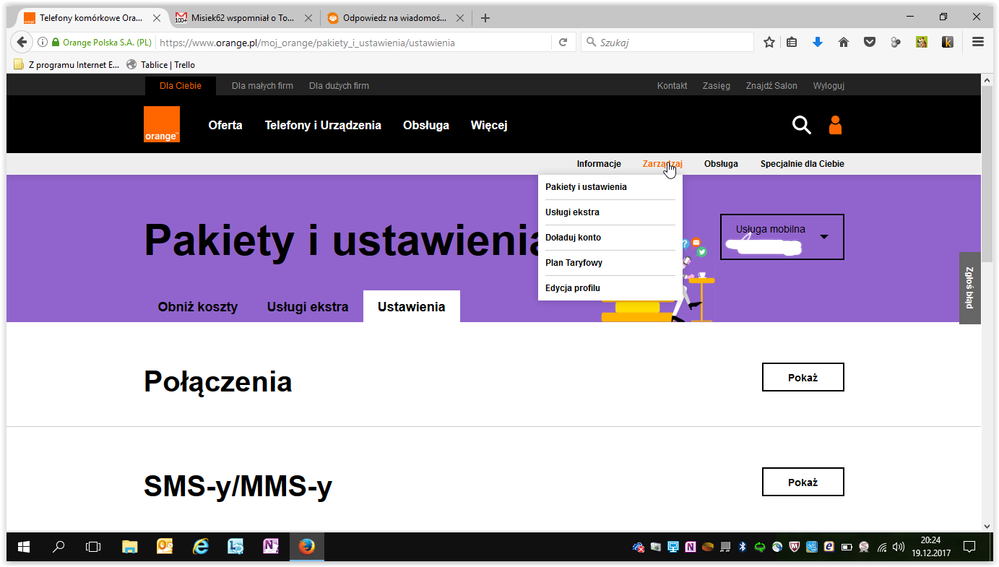
Task: Go back with browser back arrow
Action: [x=22, y=42]
